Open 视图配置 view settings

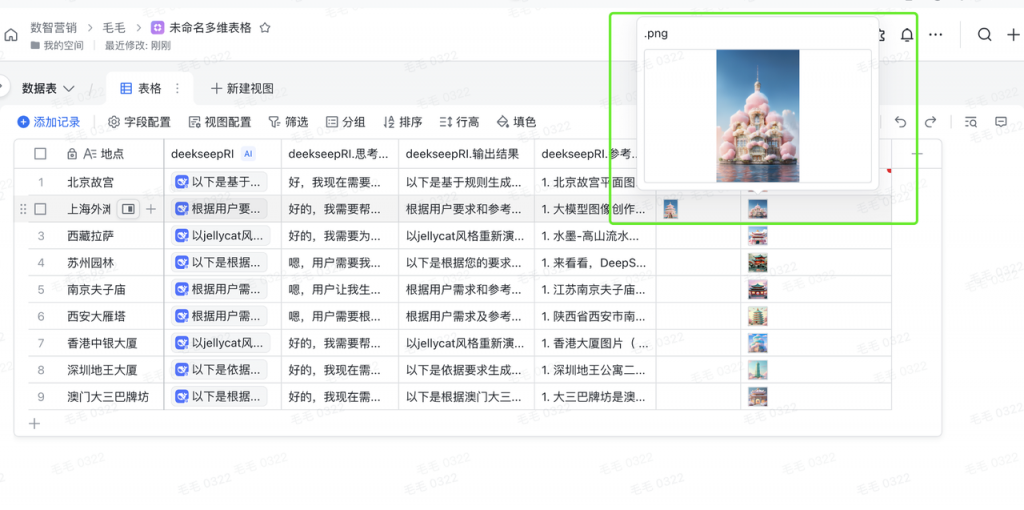click(219, 121)
